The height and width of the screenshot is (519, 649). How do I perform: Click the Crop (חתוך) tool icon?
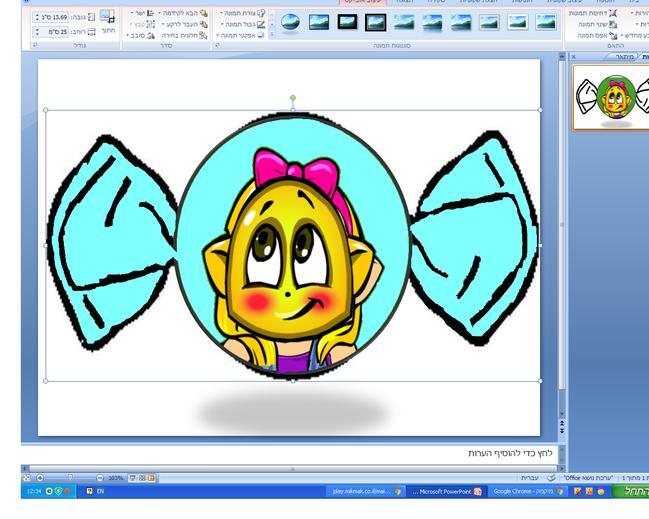(x=108, y=17)
